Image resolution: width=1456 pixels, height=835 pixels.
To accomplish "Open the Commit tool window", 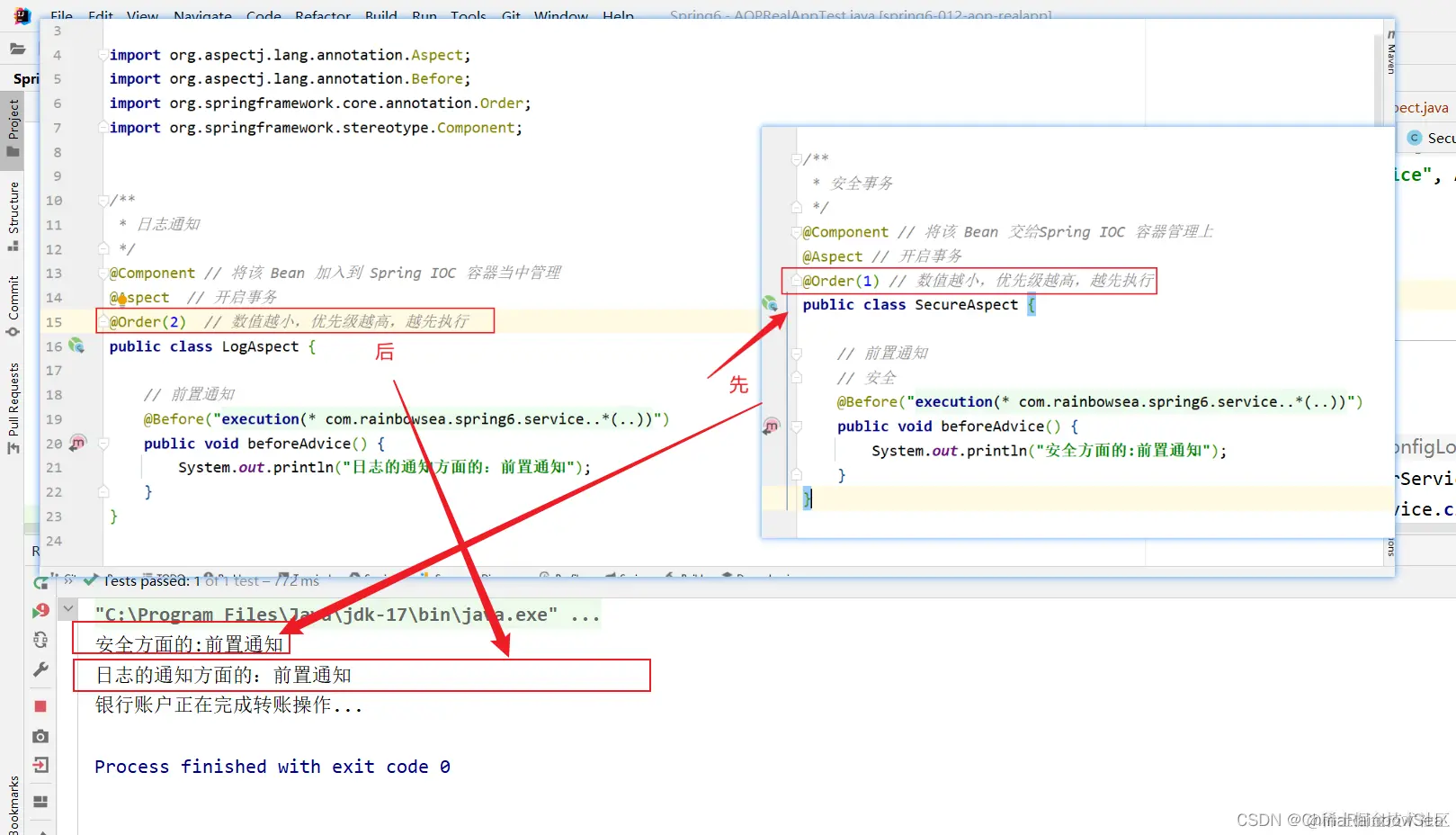I will click(x=13, y=306).
